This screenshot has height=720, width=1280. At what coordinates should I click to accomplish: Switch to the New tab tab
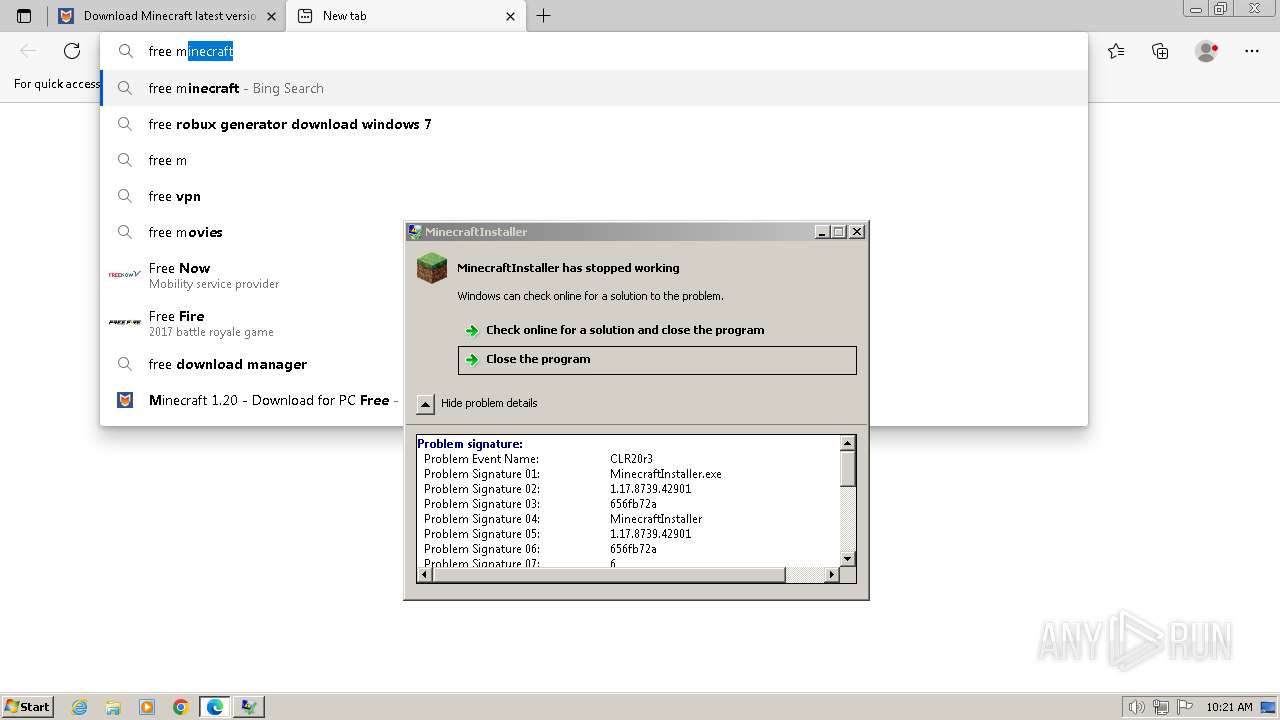pos(406,16)
